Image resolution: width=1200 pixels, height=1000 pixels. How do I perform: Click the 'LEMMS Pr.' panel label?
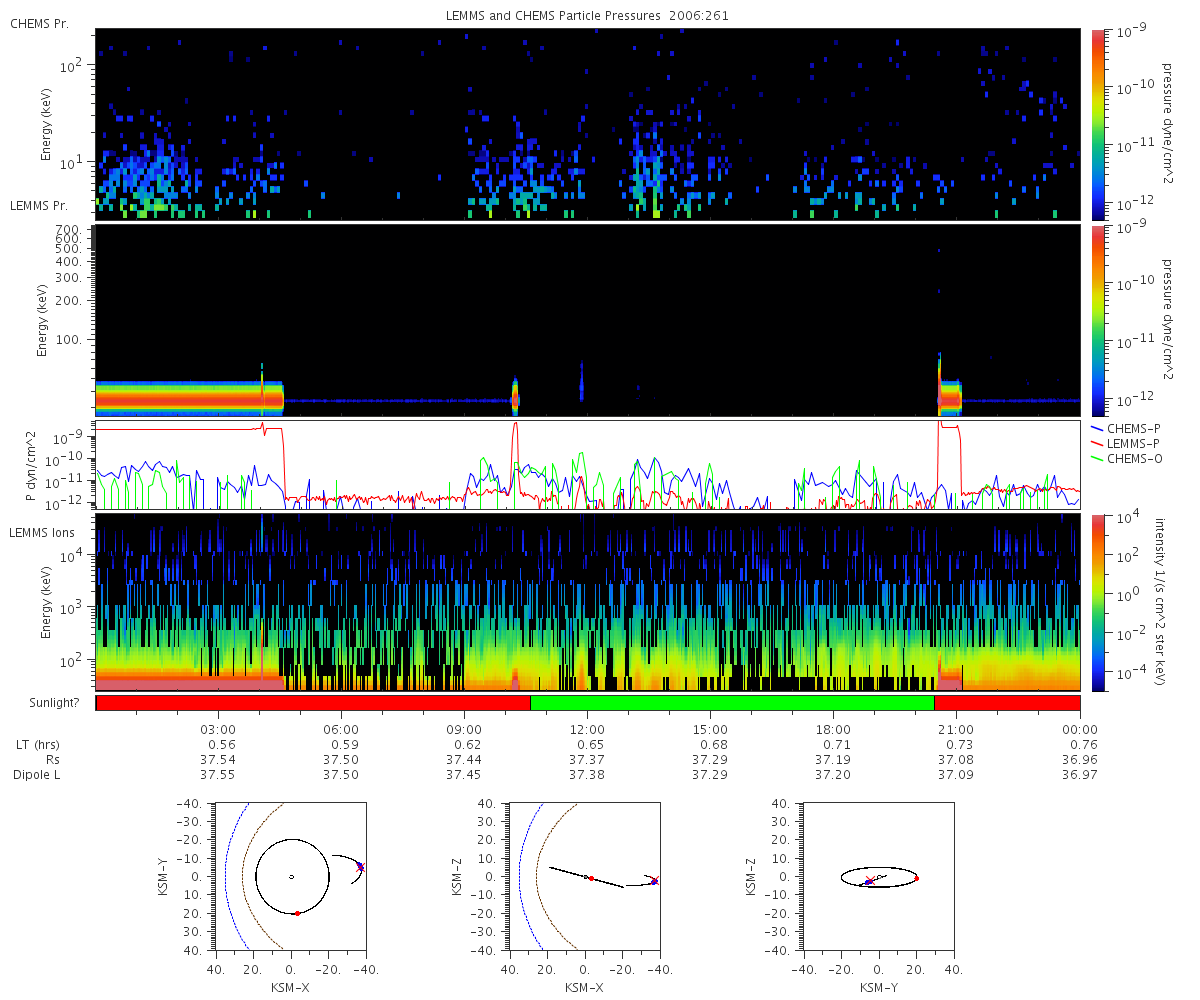tap(39, 205)
